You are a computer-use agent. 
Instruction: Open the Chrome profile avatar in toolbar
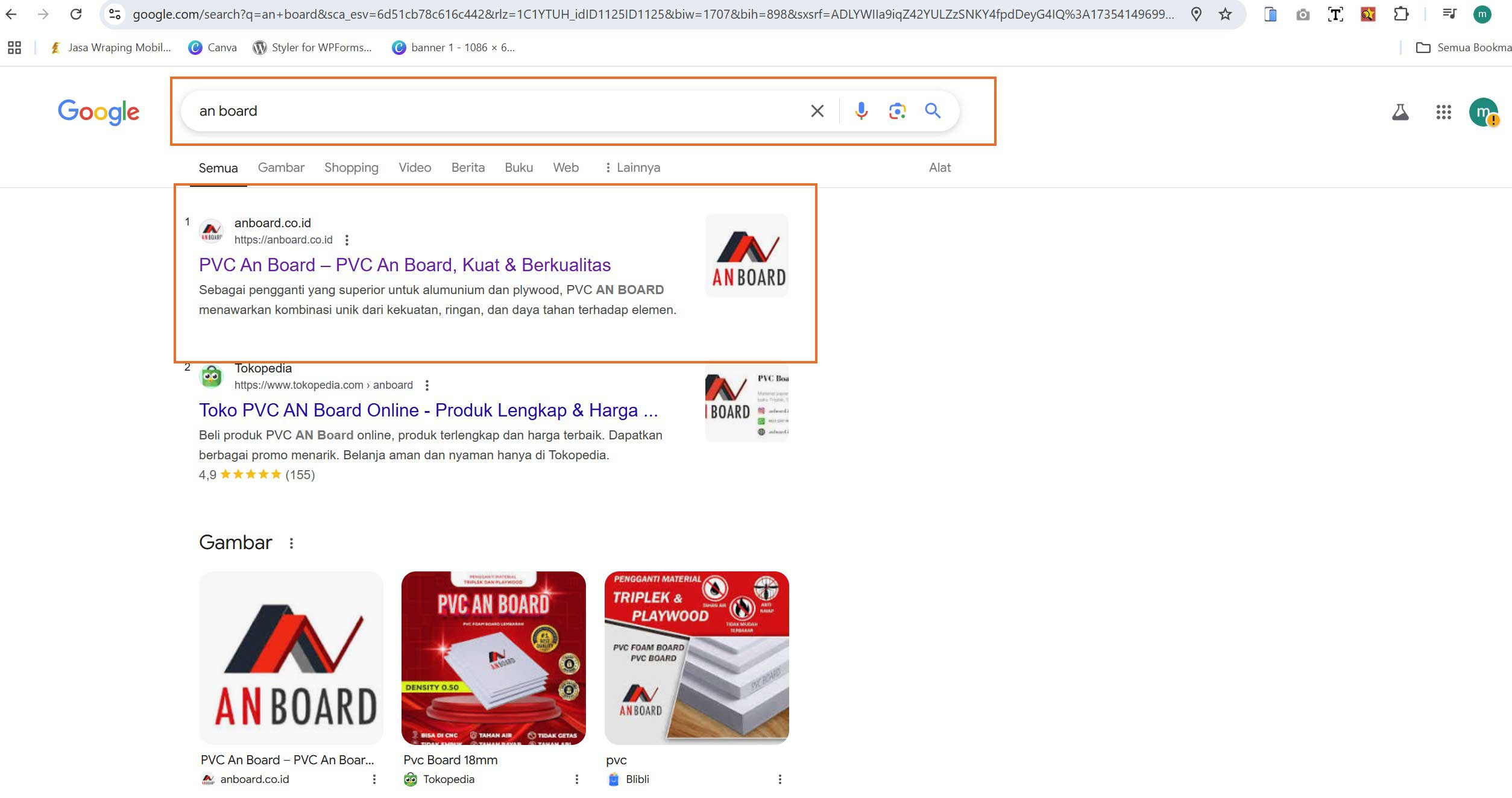[x=1482, y=14]
